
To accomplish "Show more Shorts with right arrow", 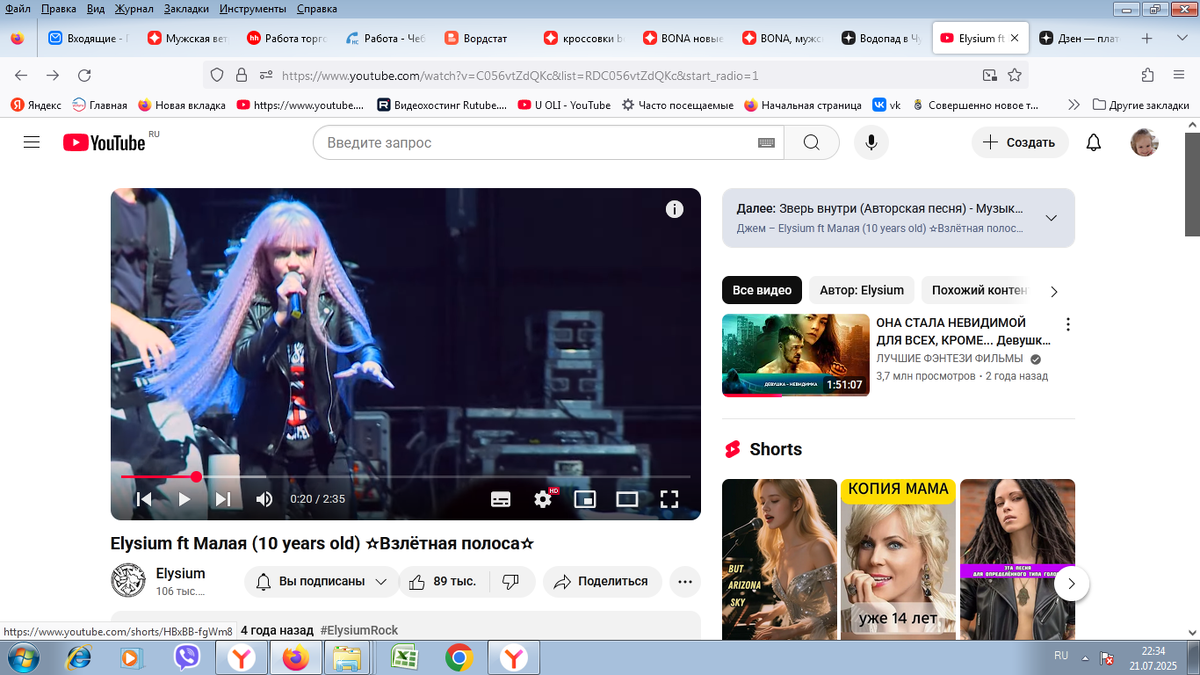I will click(1071, 583).
